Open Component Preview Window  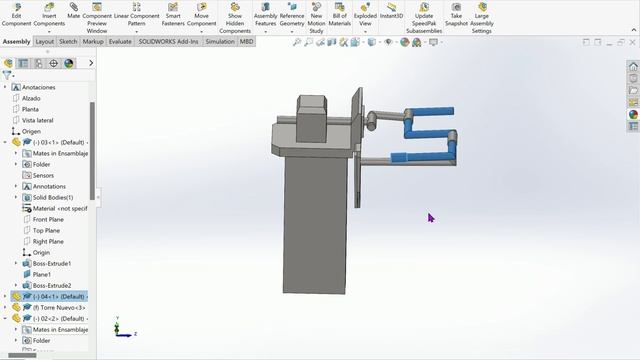pyautogui.click(x=97, y=18)
